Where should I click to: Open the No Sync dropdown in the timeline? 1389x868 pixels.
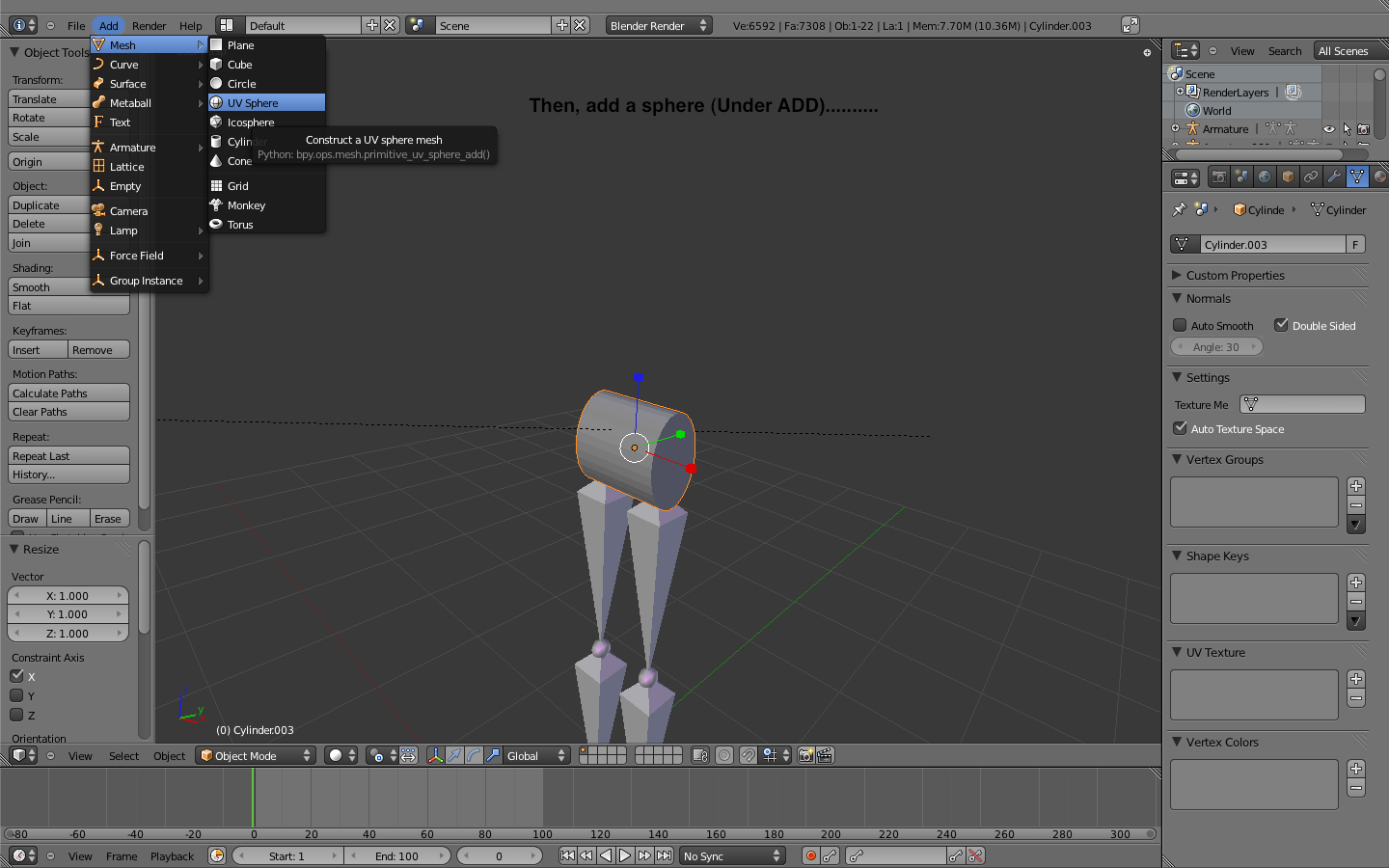731,855
